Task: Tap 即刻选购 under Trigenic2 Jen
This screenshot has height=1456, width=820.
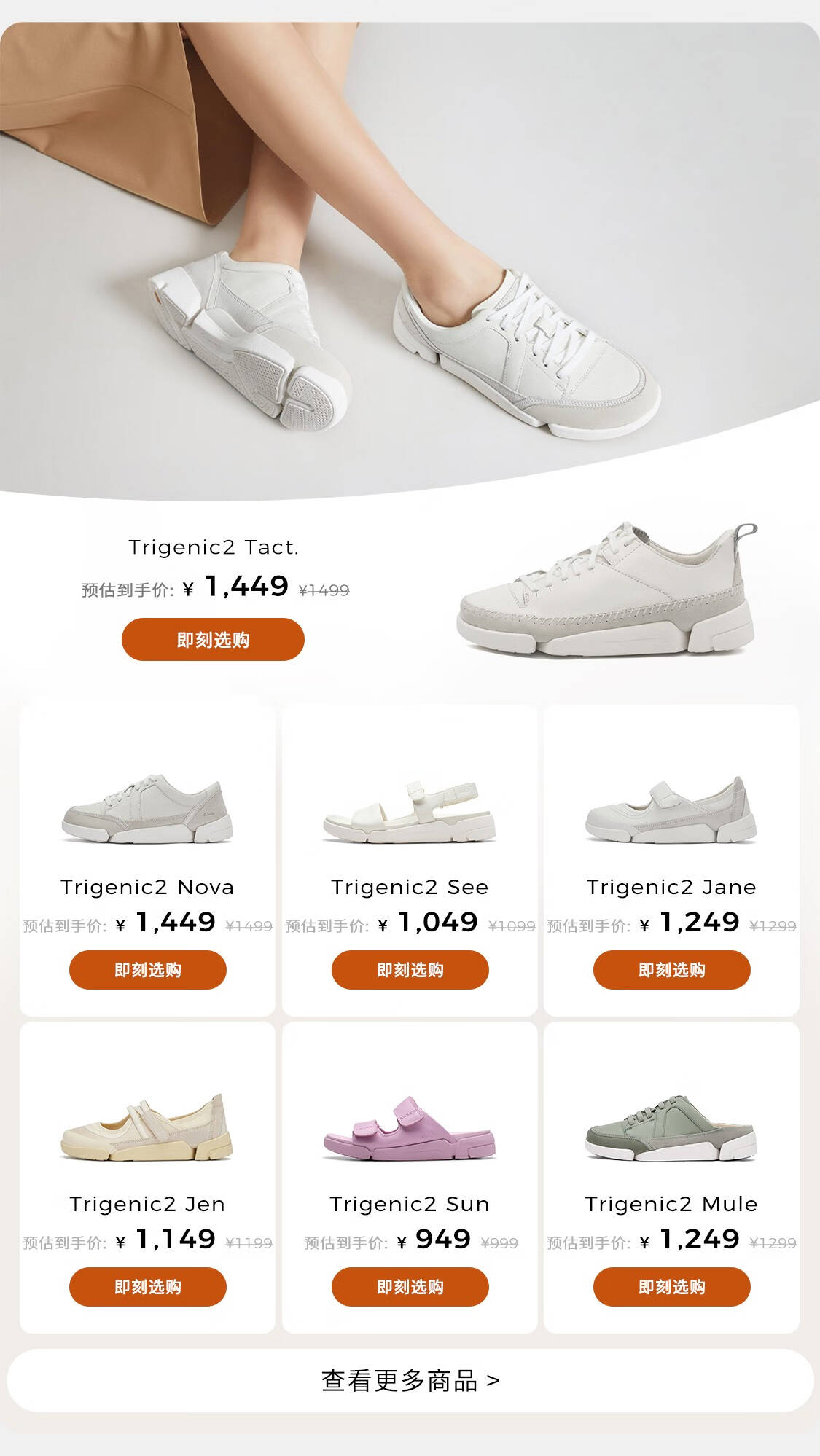Action: coord(148,1287)
